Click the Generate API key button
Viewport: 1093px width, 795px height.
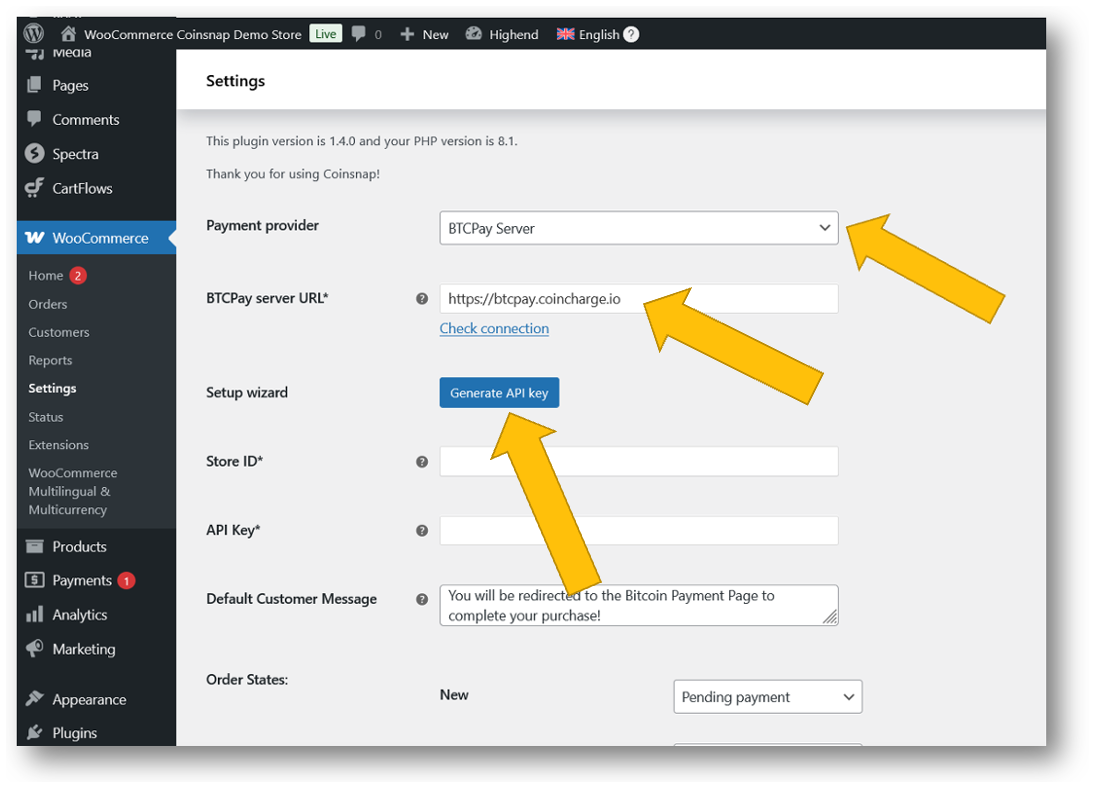point(499,393)
